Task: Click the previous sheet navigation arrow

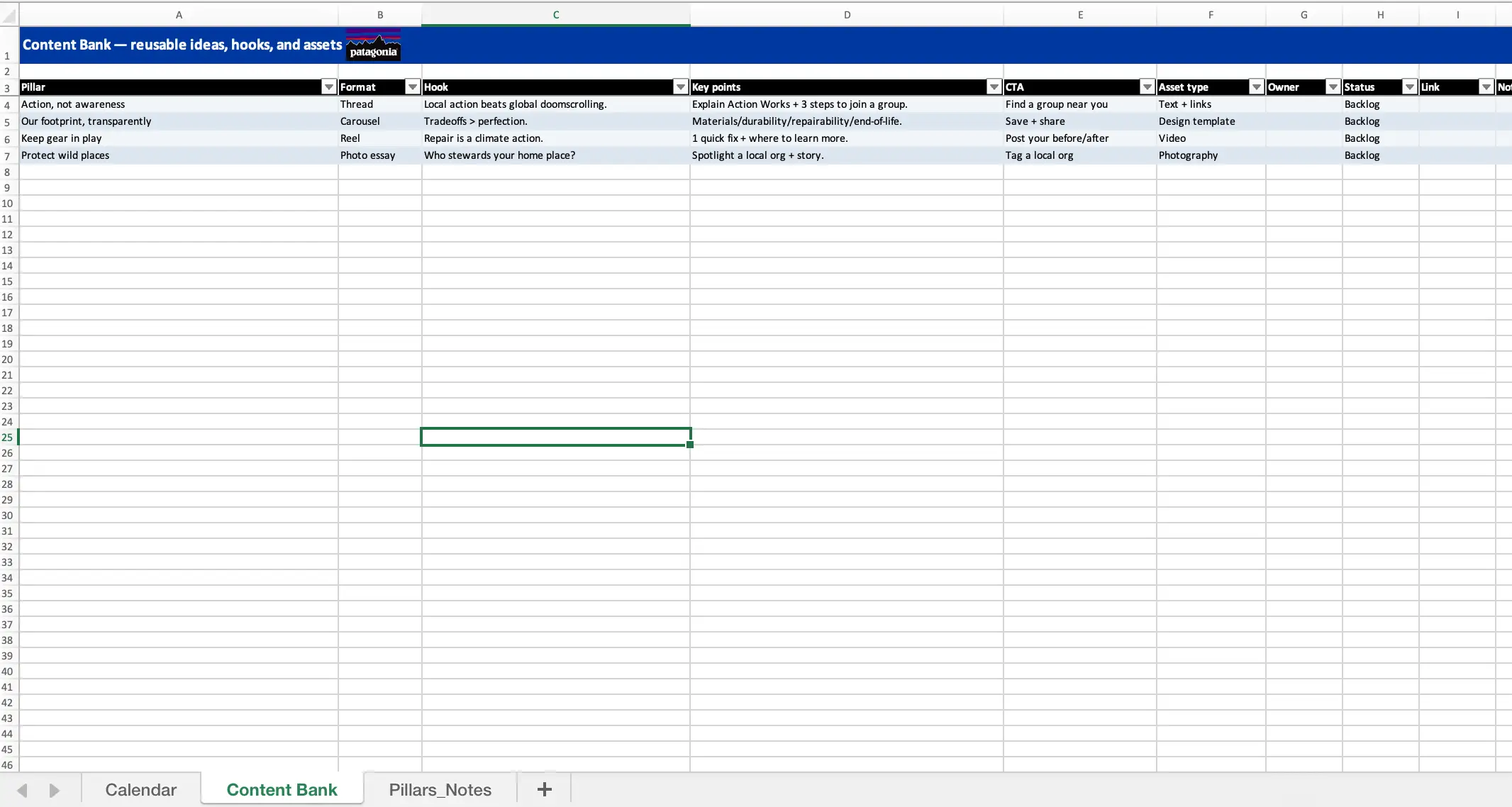Action: [x=22, y=790]
